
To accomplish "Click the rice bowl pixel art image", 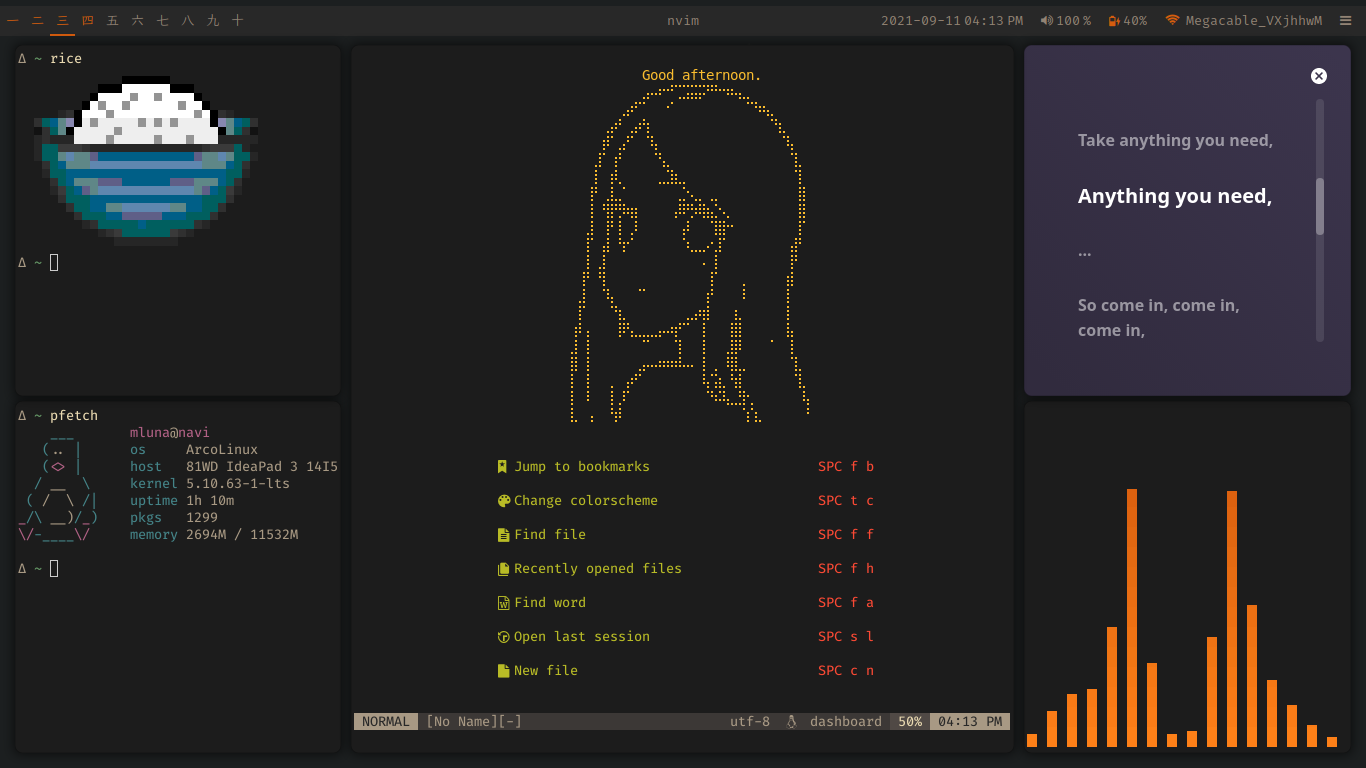I will [146, 161].
